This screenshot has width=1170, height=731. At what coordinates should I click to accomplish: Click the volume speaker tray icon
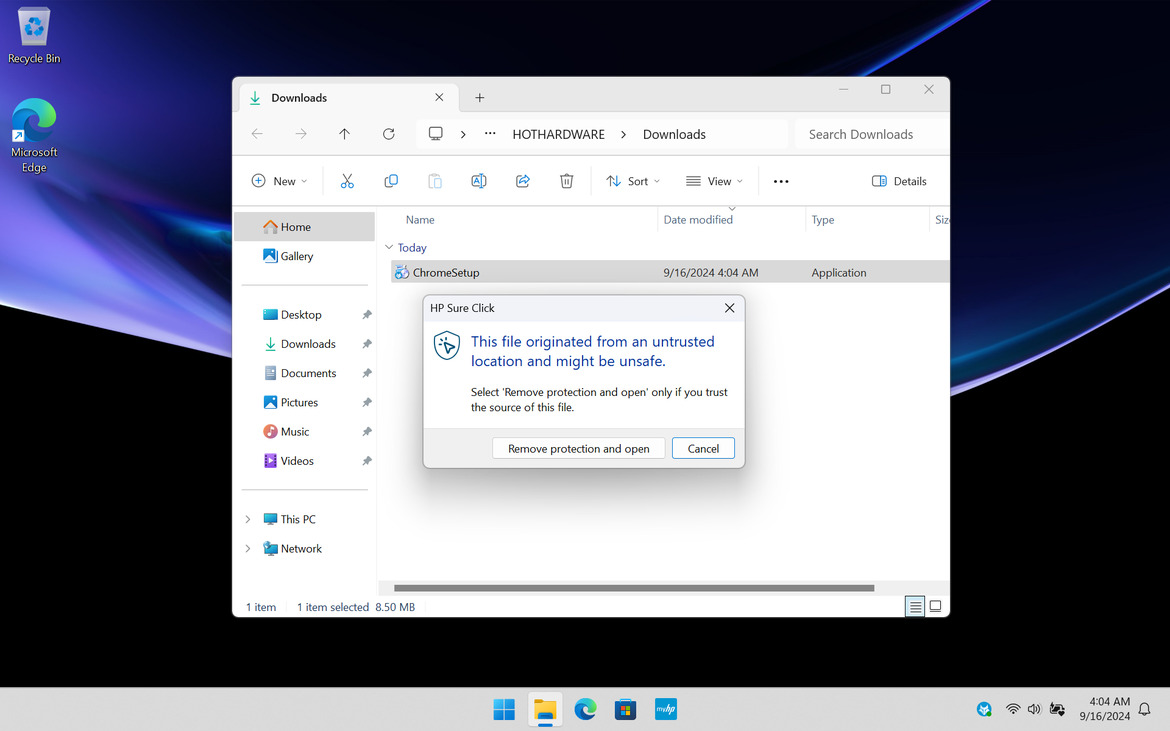click(1034, 709)
